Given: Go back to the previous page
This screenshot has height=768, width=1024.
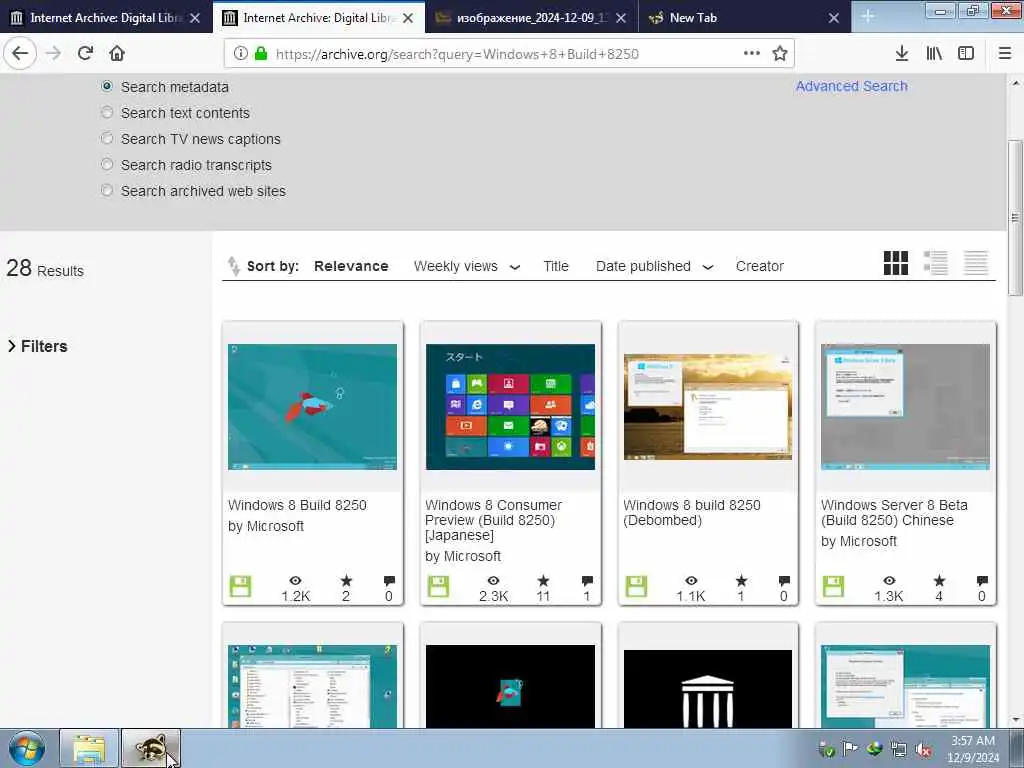Looking at the screenshot, I should click(20, 54).
